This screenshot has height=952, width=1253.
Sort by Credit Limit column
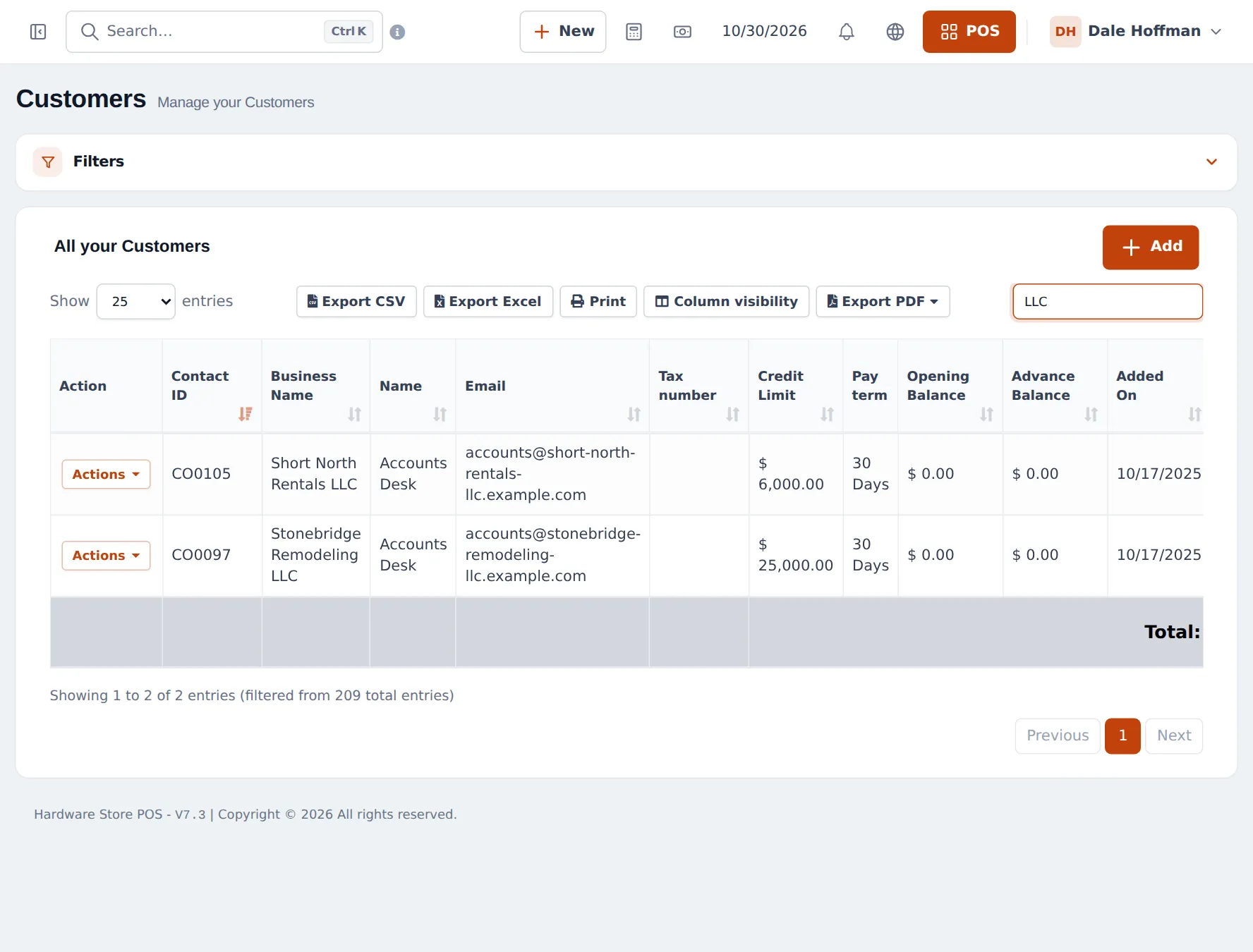(796, 386)
